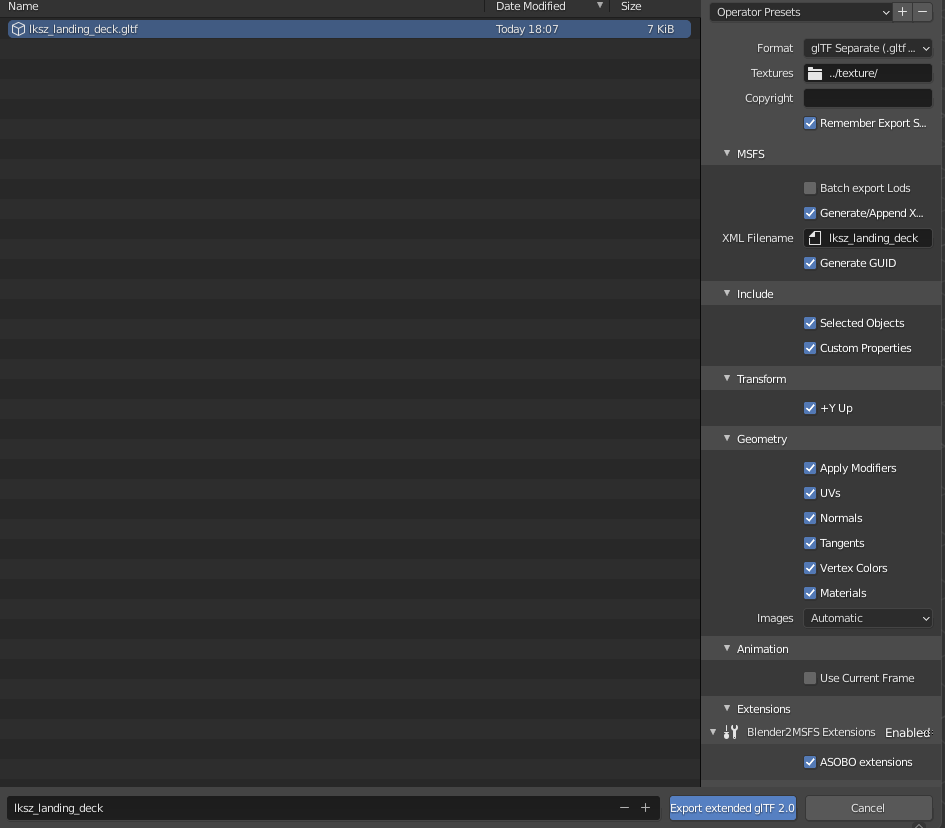Click the lksz_landing_deck filename input field

point(300,807)
